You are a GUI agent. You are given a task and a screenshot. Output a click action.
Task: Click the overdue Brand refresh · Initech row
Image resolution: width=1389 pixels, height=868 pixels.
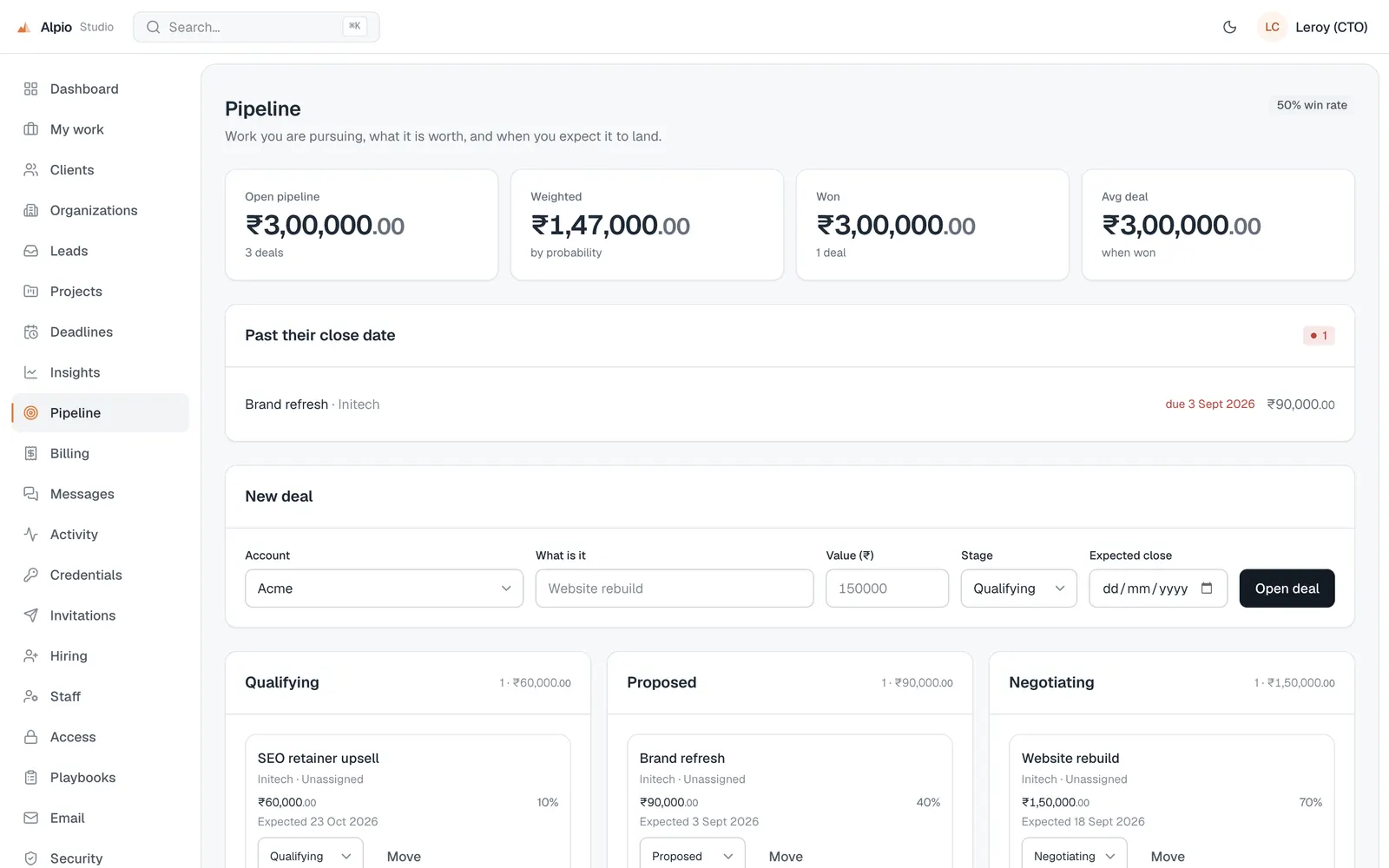(x=790, y=404)
